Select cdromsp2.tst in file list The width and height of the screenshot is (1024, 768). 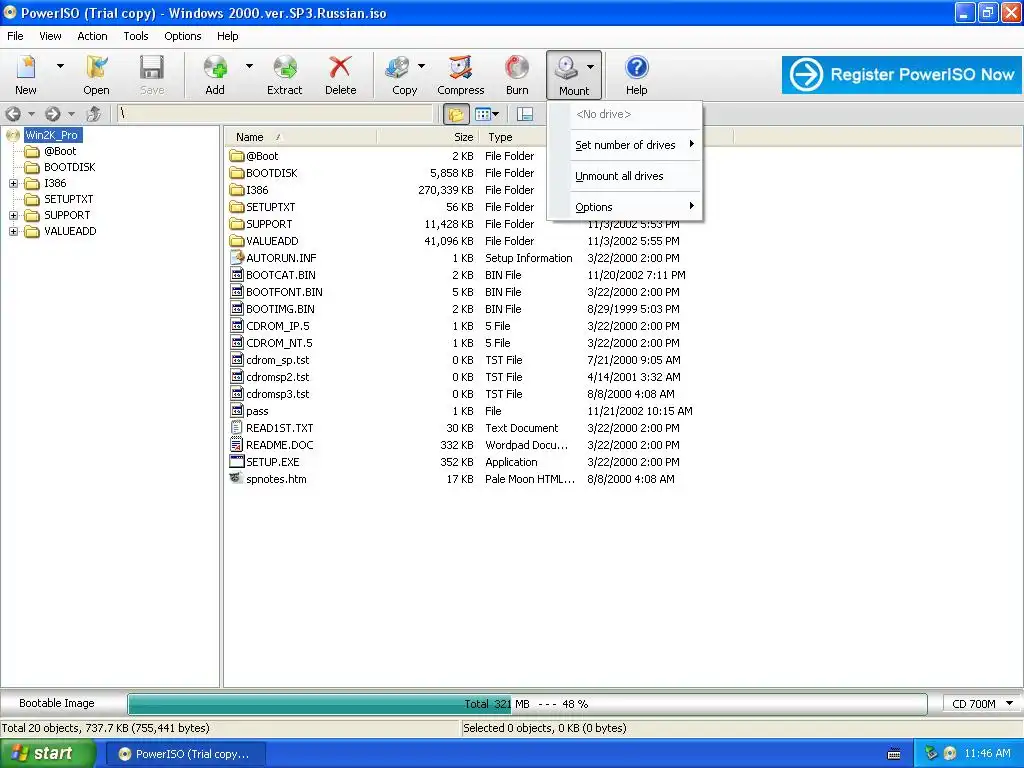point(278,377)
